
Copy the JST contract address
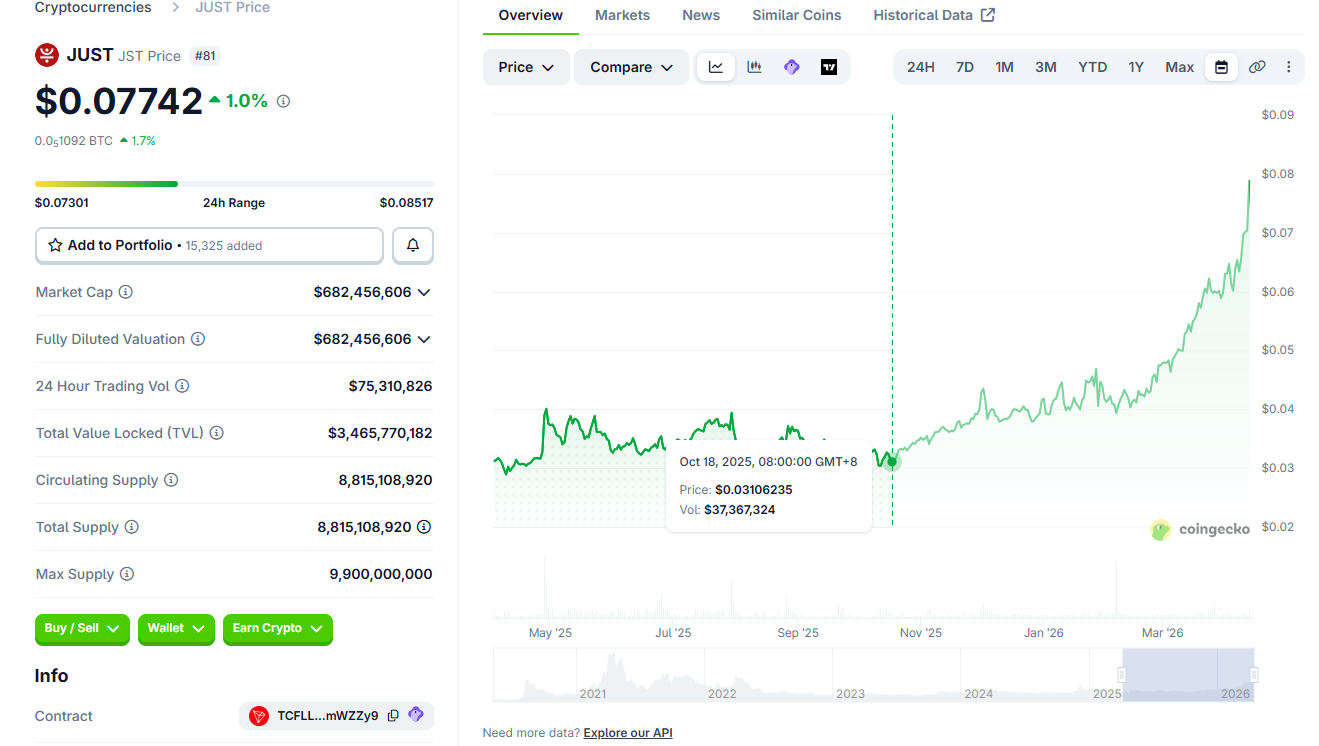(x=393, y=715)
